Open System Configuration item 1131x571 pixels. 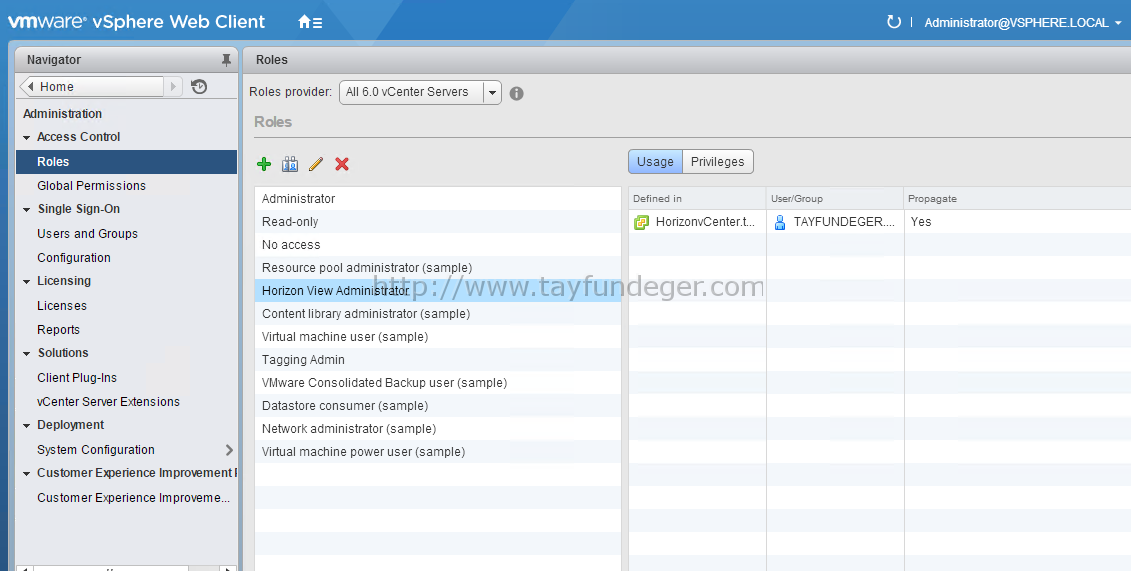[96, 450]
